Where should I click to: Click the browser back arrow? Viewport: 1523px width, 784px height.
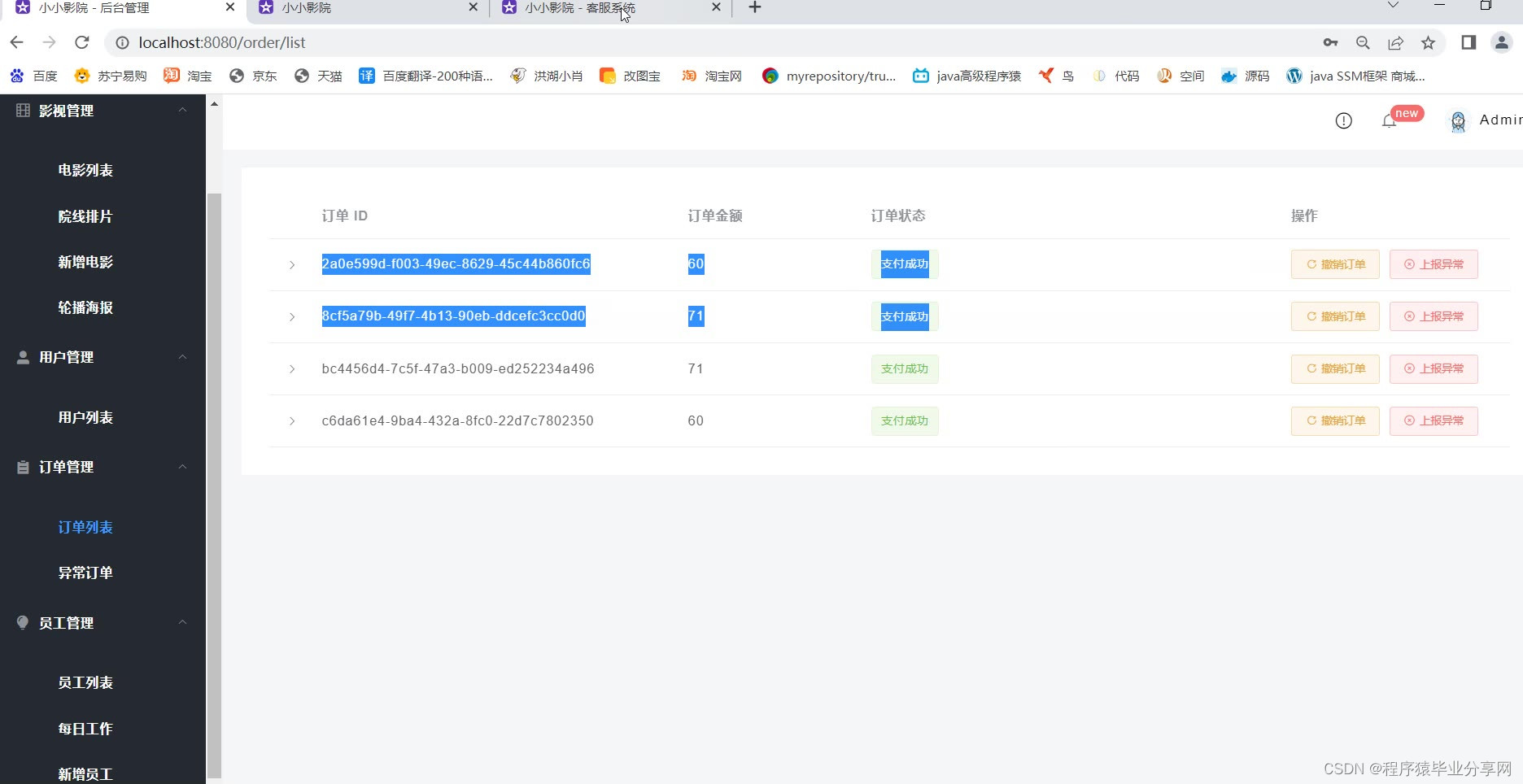pos(17,42)
